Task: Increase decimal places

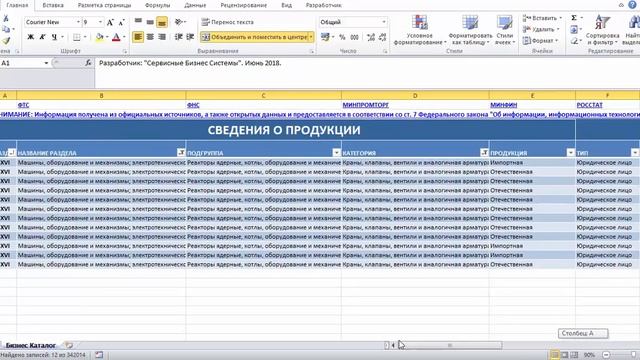Action: [x=371, y=37]
